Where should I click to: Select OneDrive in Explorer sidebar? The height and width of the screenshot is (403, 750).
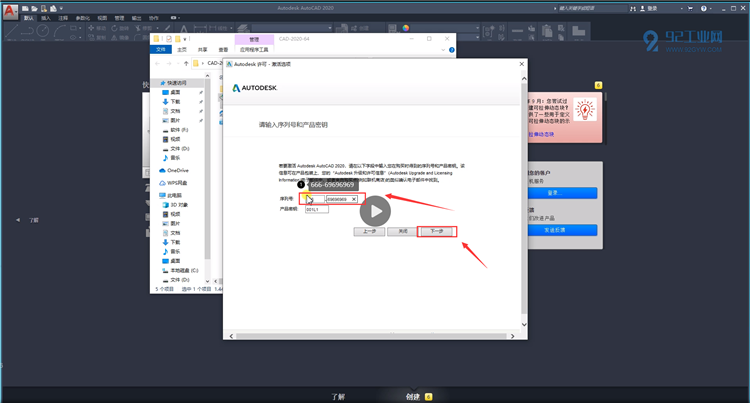coord(174,170)
